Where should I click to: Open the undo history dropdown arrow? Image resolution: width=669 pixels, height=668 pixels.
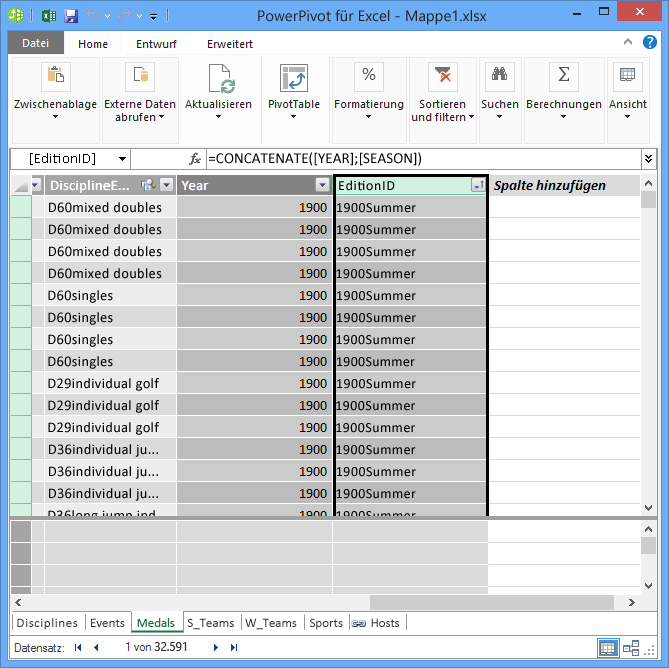108,17
